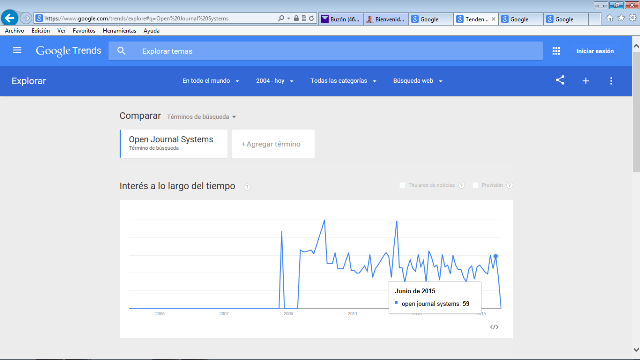
Task: Share this Trends exploration
Action: click(x=560, y=80)
